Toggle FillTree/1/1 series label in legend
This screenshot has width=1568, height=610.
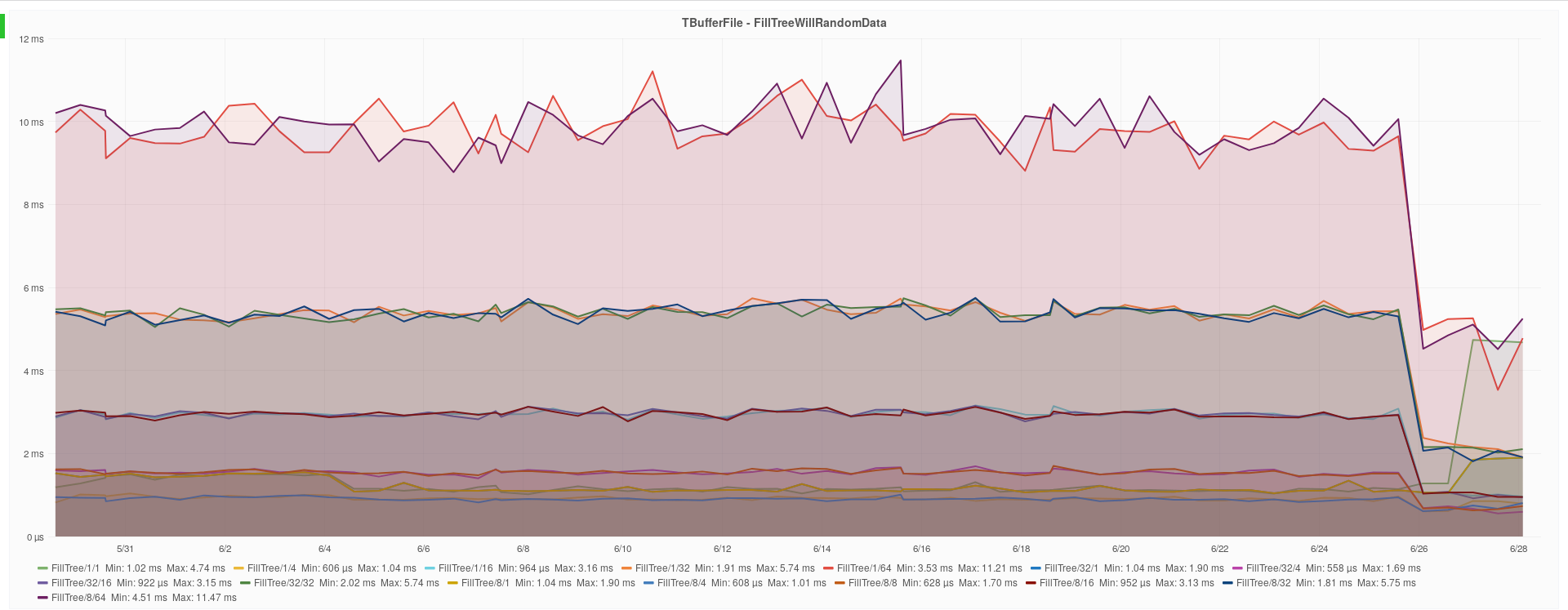click(75, 568)
